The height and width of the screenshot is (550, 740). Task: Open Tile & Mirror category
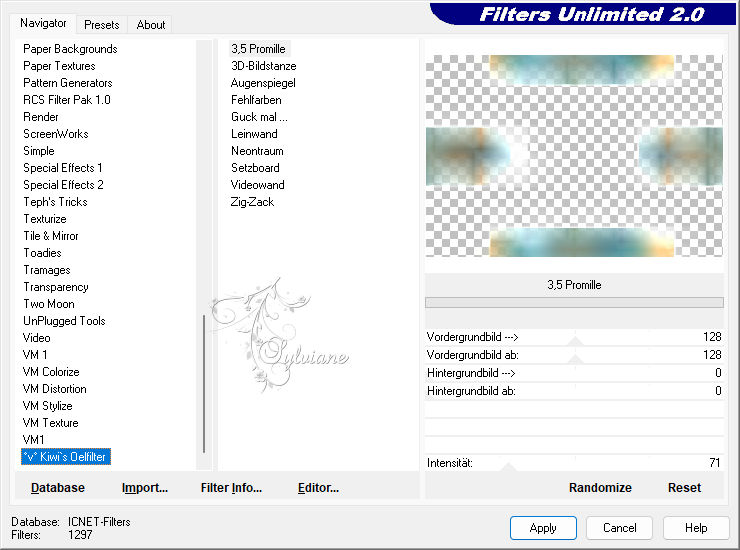click(51, 236)
